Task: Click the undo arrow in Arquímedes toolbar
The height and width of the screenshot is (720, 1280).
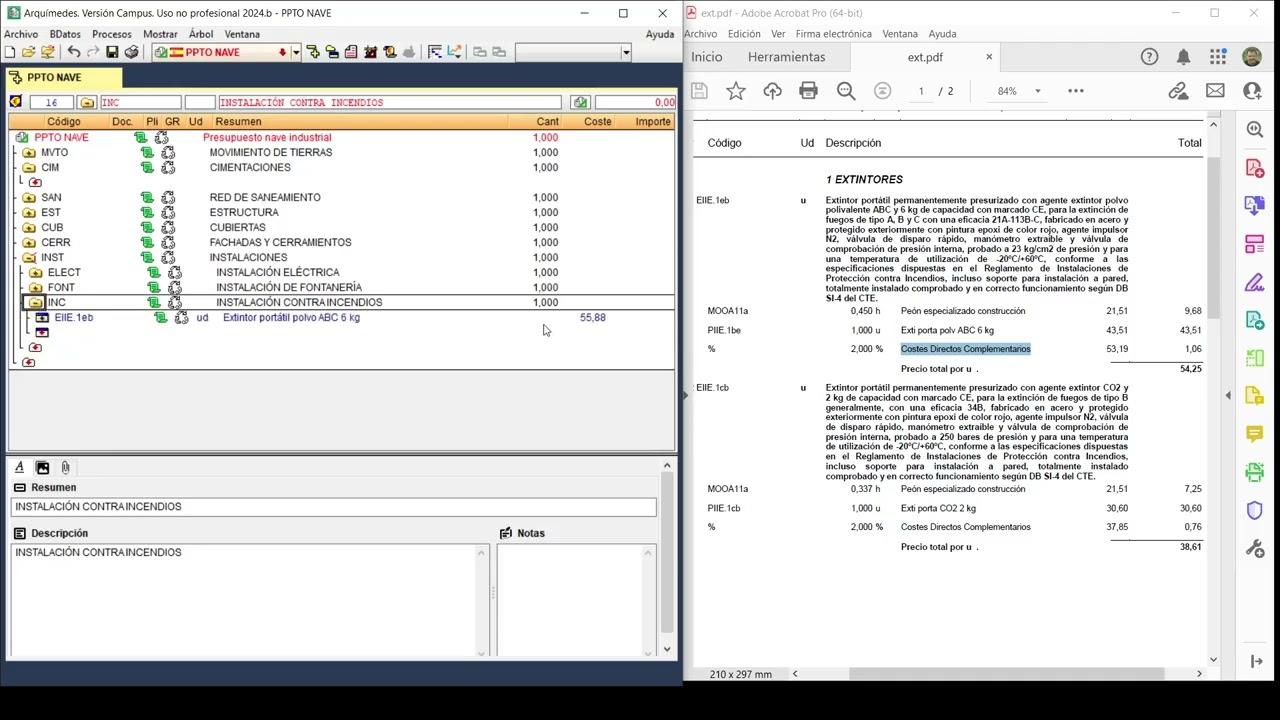Action: click(x=74, y=52)
